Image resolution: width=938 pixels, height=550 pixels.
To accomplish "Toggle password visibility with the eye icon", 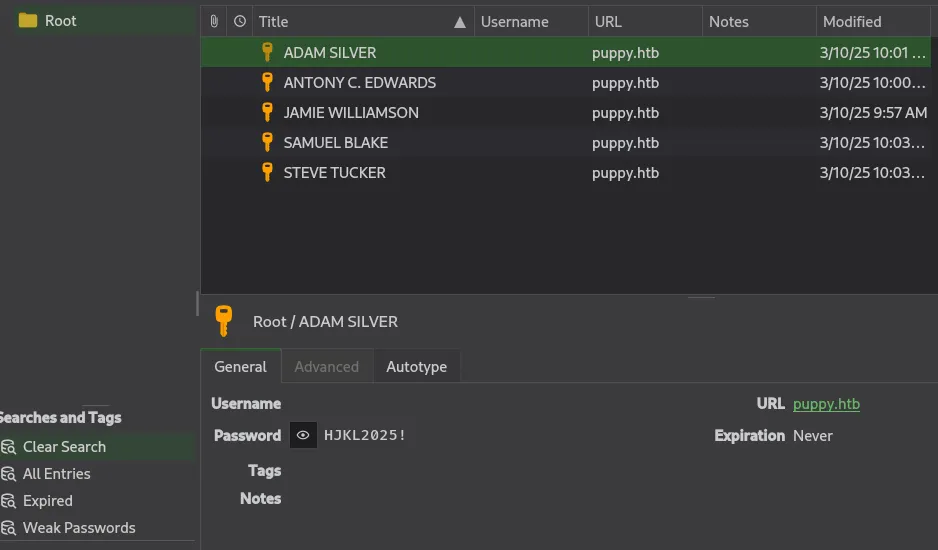I will [303, 435].
